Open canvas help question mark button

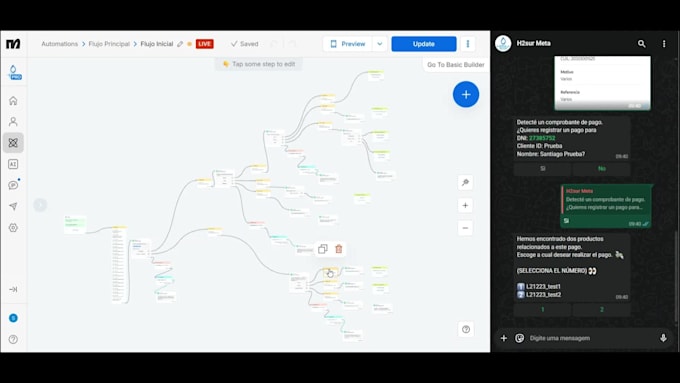point(466,329)
